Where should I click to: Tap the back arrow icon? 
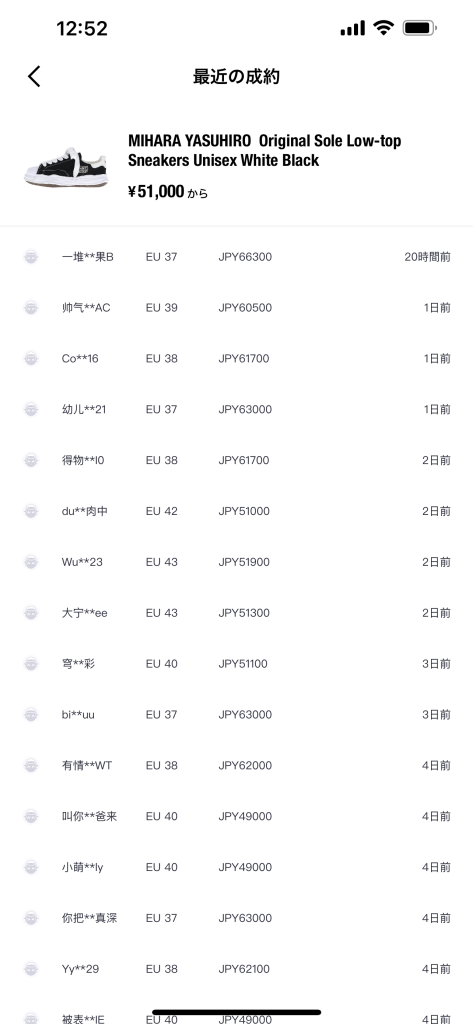pyautogui.click(x=34, y=76)
